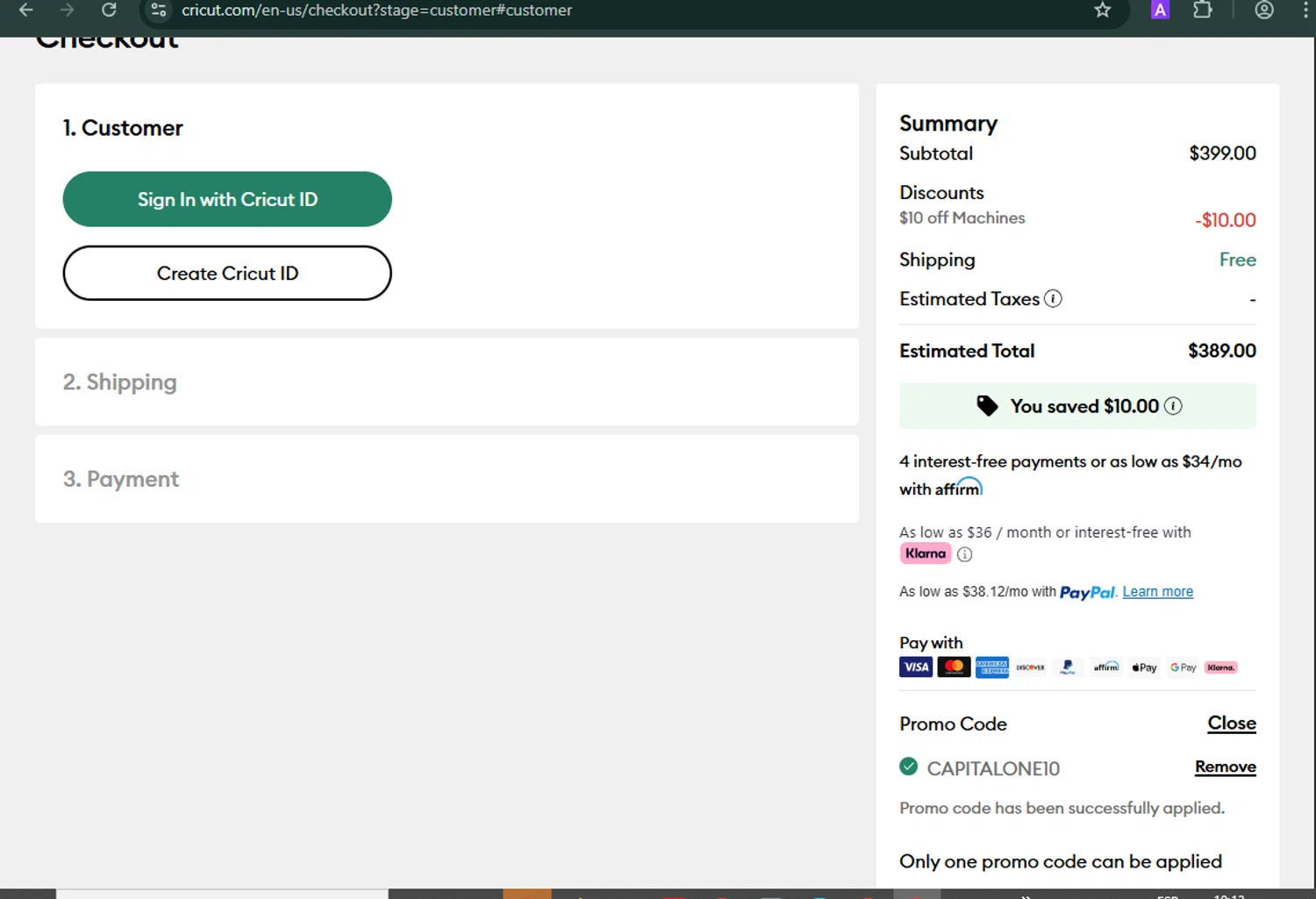
Task: Click the You saved $10.00 info icon
Action: [x=1173, y=406]
